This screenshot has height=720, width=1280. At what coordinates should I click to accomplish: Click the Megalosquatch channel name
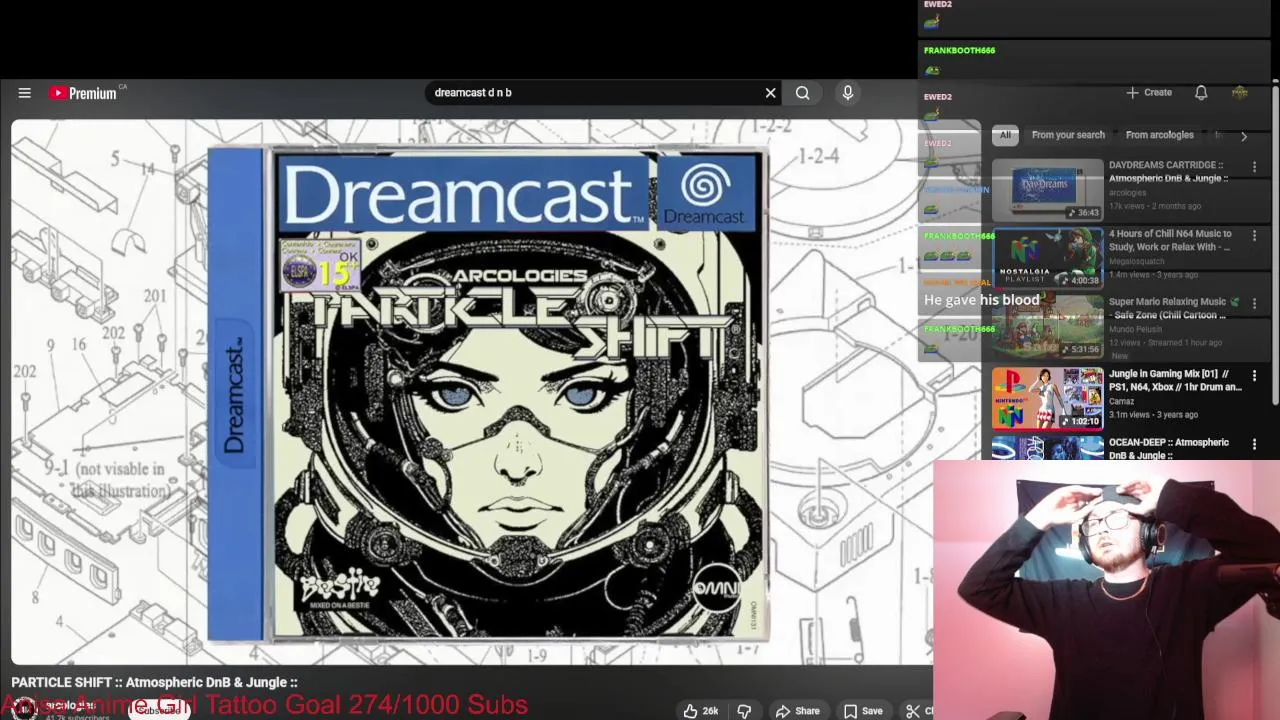pyautogui.click(x=1136, y=262)
